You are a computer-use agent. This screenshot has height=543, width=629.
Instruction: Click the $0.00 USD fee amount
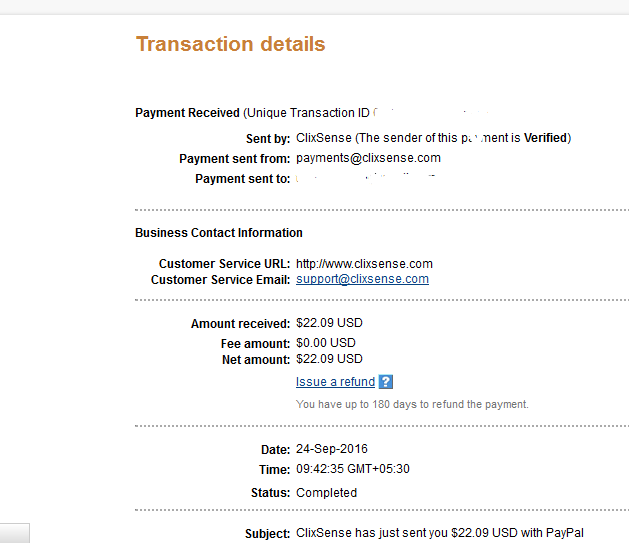click(326, 342)
